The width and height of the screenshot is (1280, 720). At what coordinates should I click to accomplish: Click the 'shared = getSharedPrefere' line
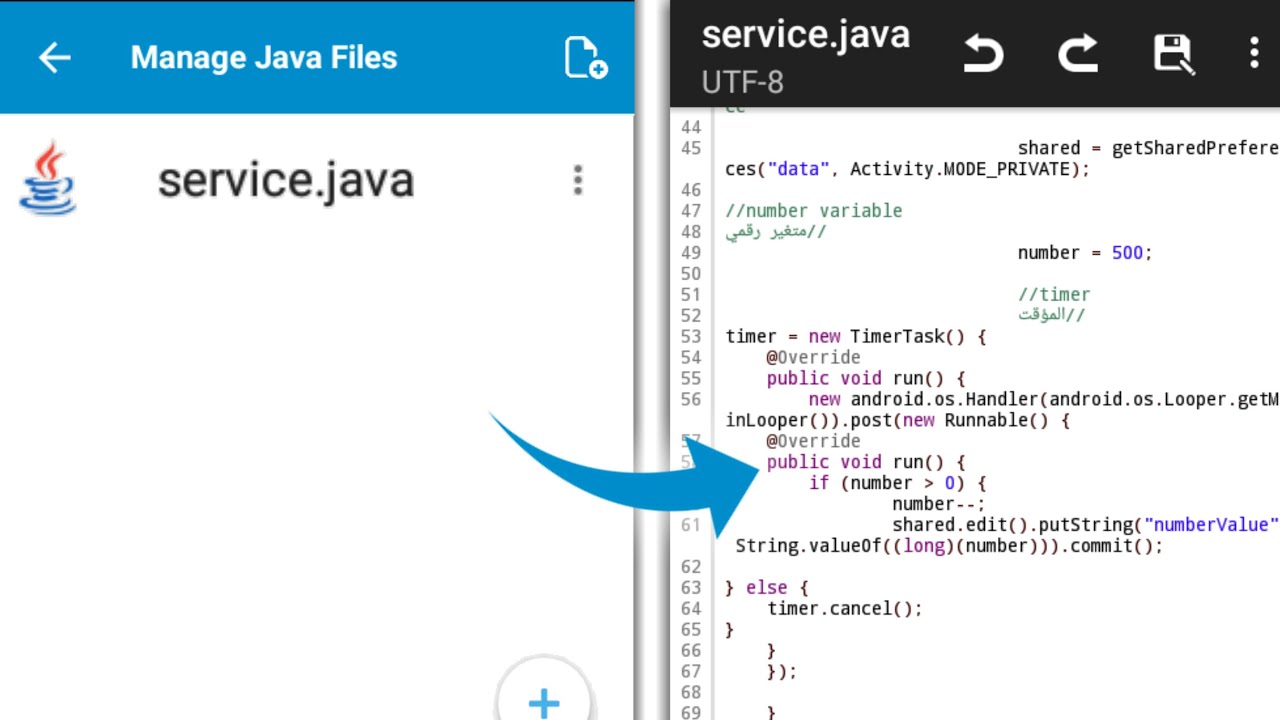coord(1148,148)
